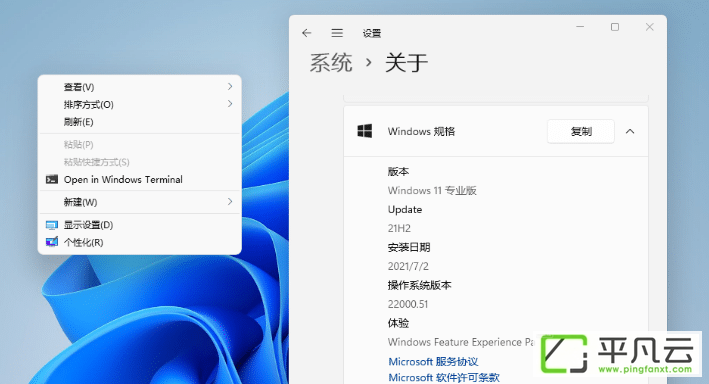Open the Microsoft 软件许可条款 link
Image resolution: width=709 pixels, height=384 pixels.
point(444,377)
